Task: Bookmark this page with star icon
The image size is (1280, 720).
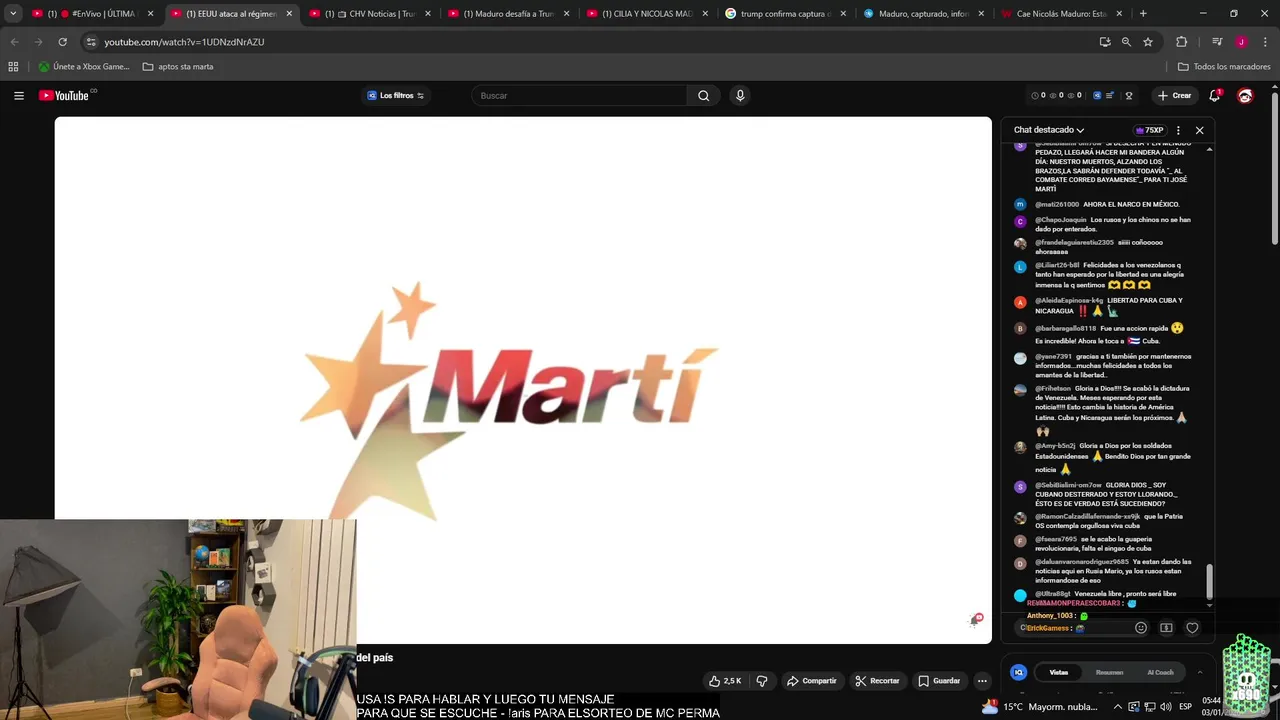Action: tap(1148, 42)
